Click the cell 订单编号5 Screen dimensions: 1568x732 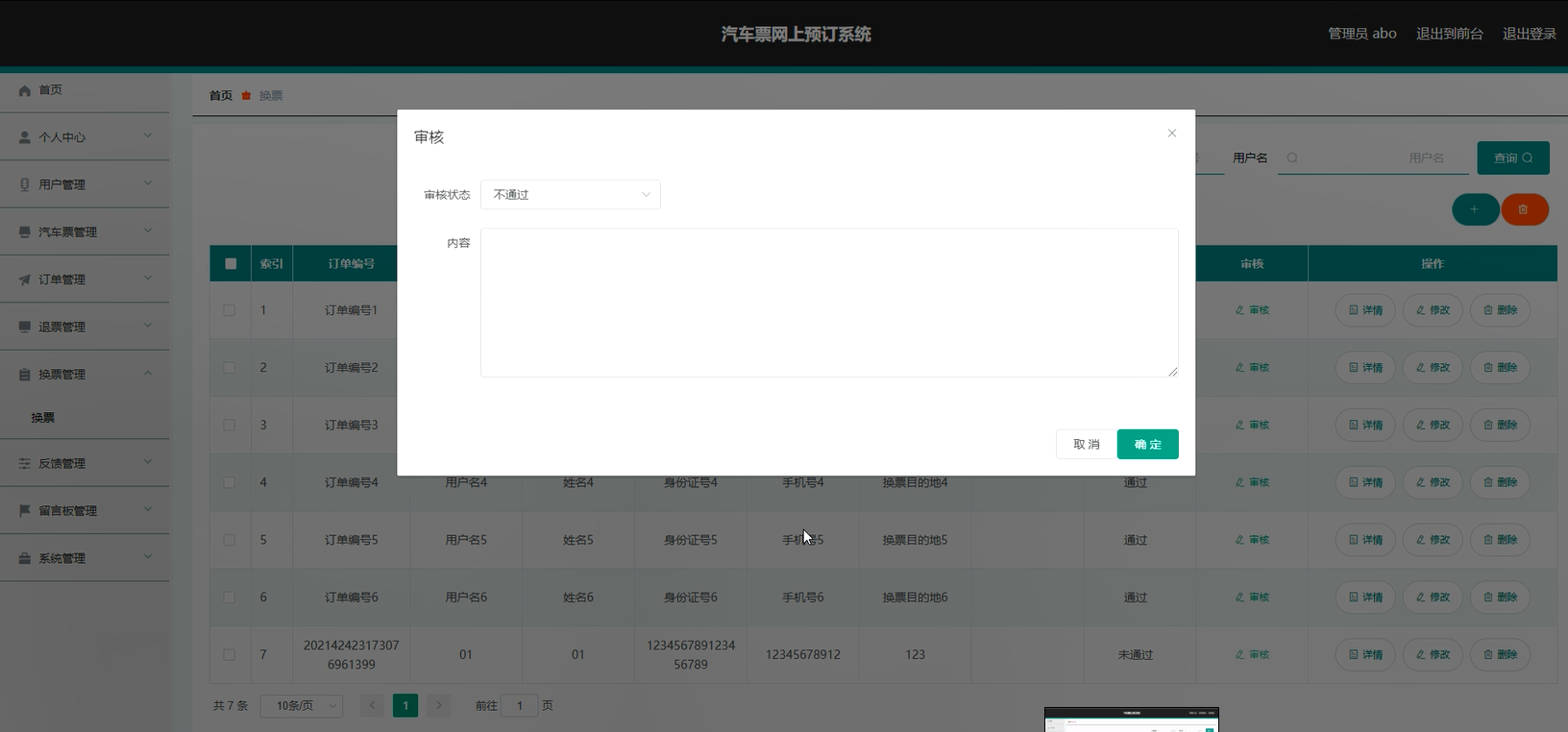351,540
